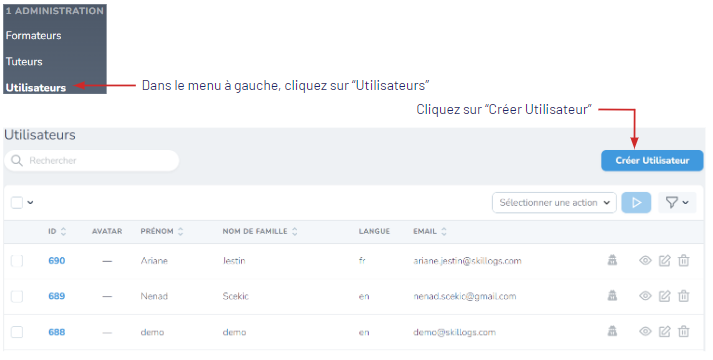Edit user Nenad Scekic via pencil icon
The width and height of the screenshot is (713, 360).
(x=665, y=296)
